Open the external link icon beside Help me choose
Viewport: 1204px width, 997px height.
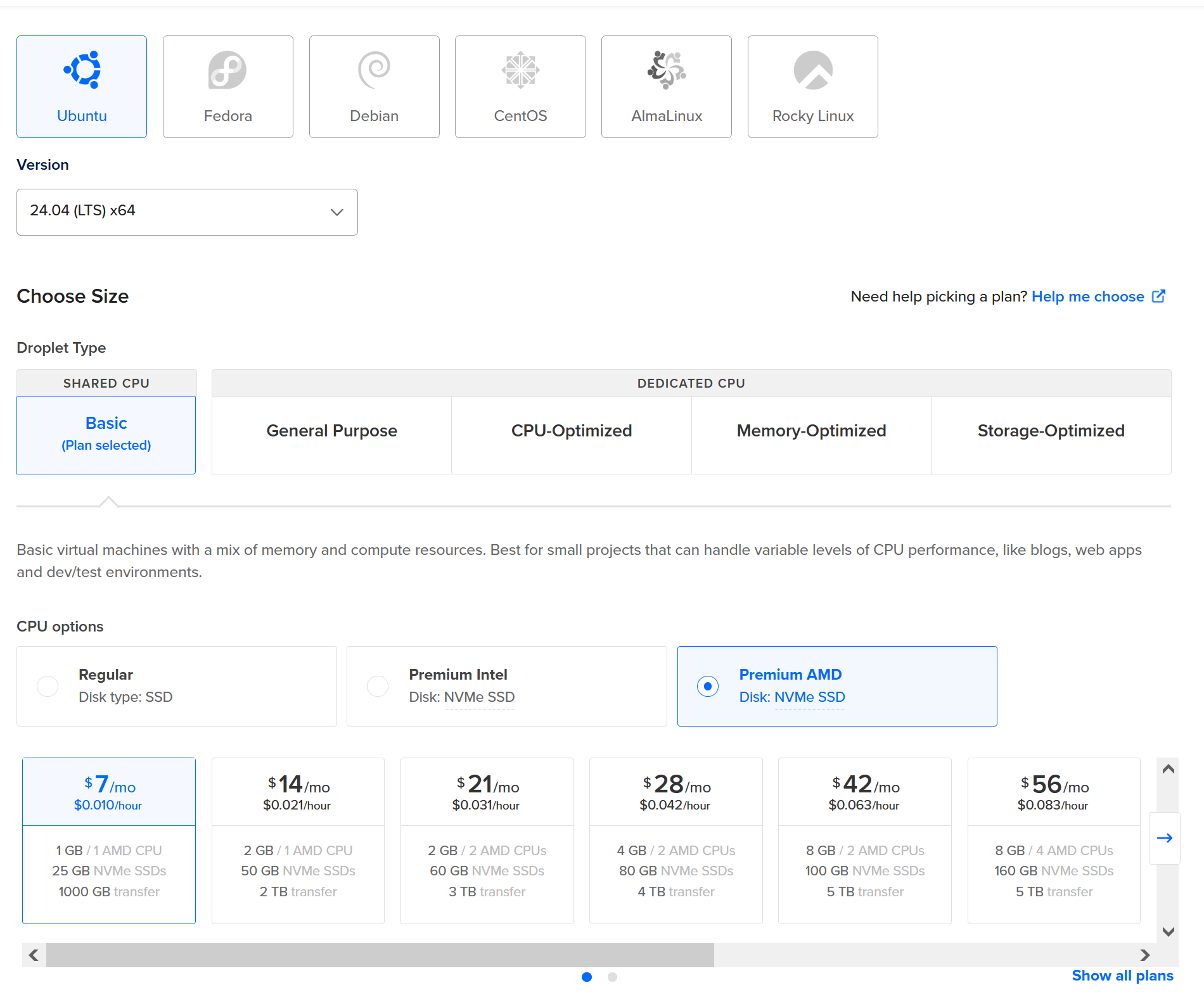[x=1158, y=296]
